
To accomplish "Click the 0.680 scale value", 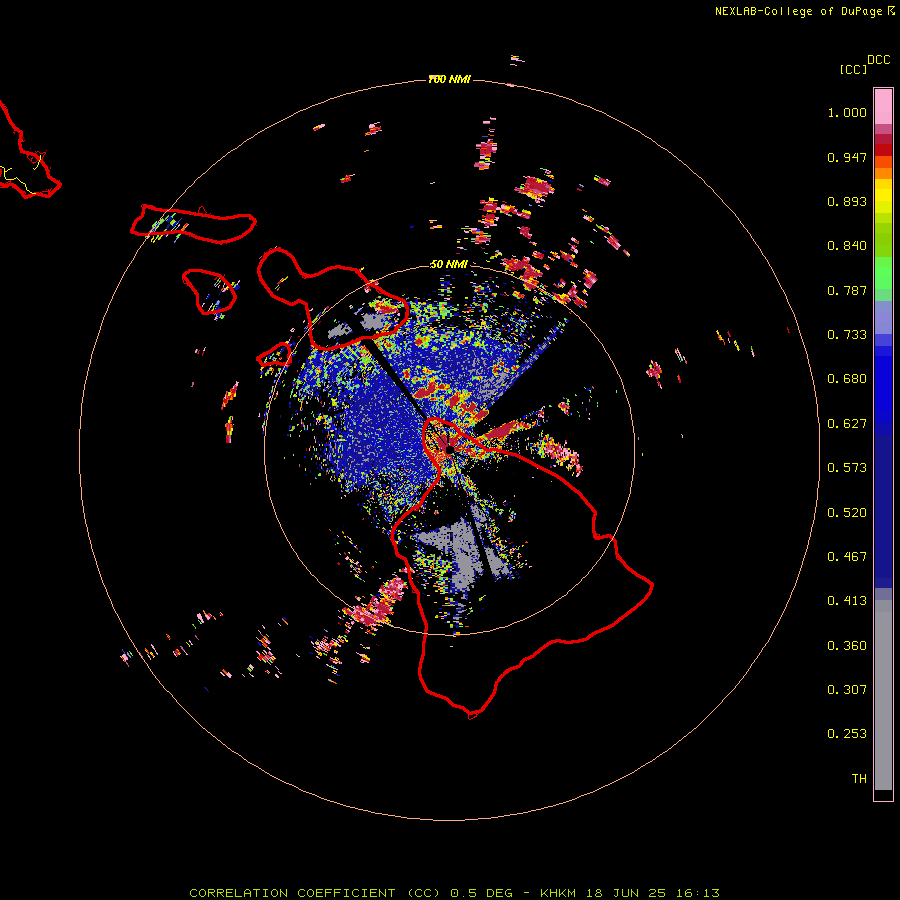I will coord(847,379).
